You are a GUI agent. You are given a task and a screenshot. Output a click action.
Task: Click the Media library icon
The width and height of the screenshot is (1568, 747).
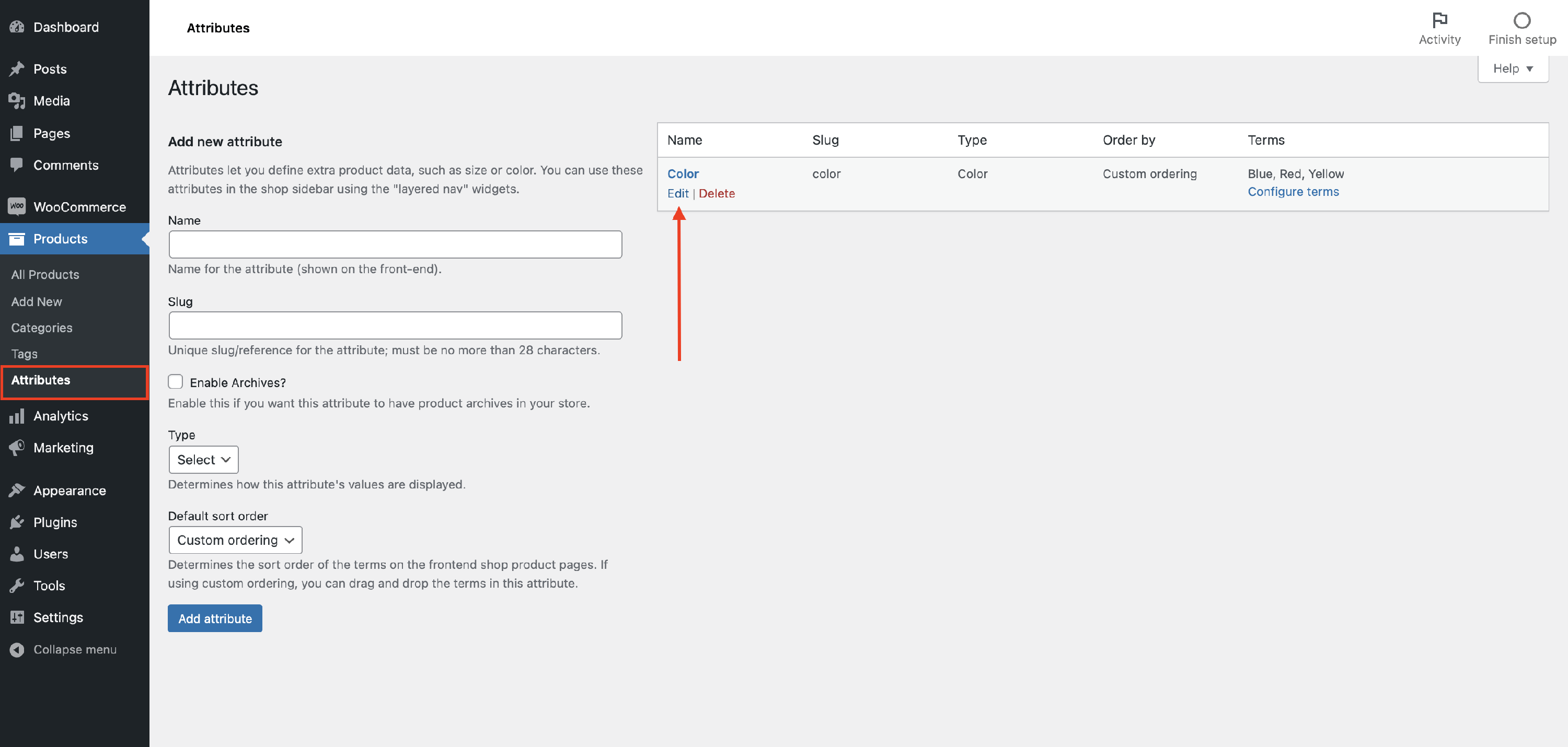tap(17, 101)
